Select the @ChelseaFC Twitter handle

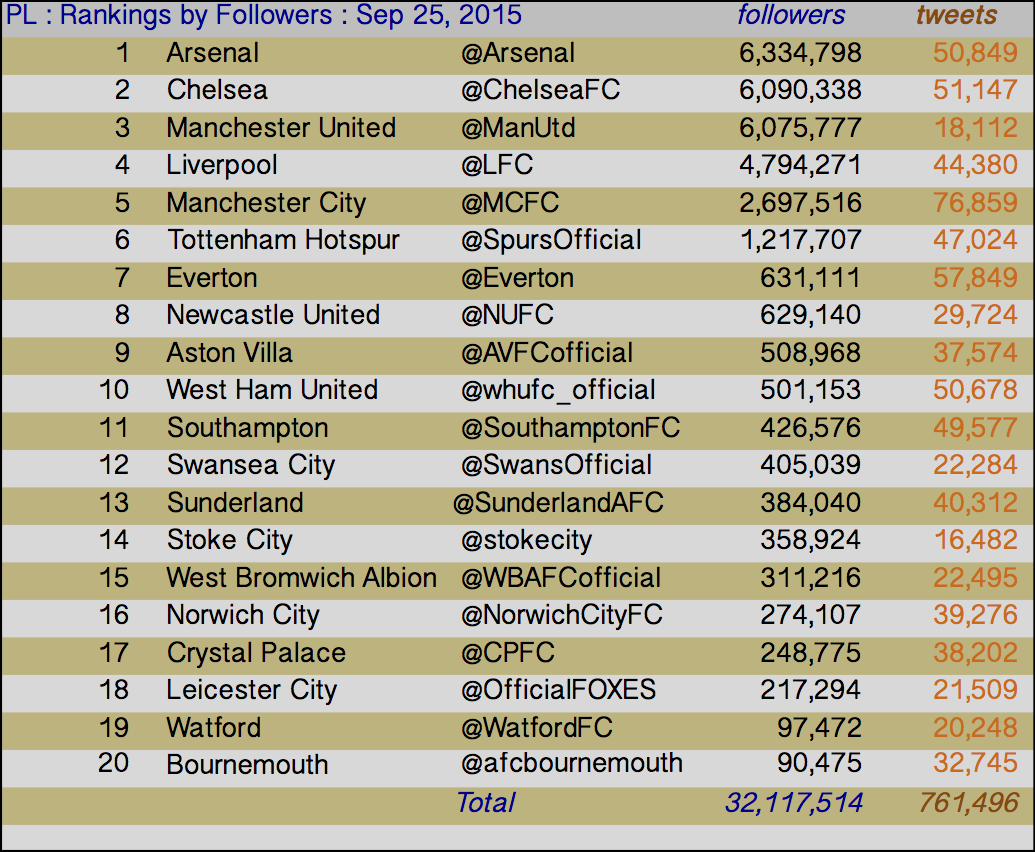pyautogui.click(x=540, y=90)
